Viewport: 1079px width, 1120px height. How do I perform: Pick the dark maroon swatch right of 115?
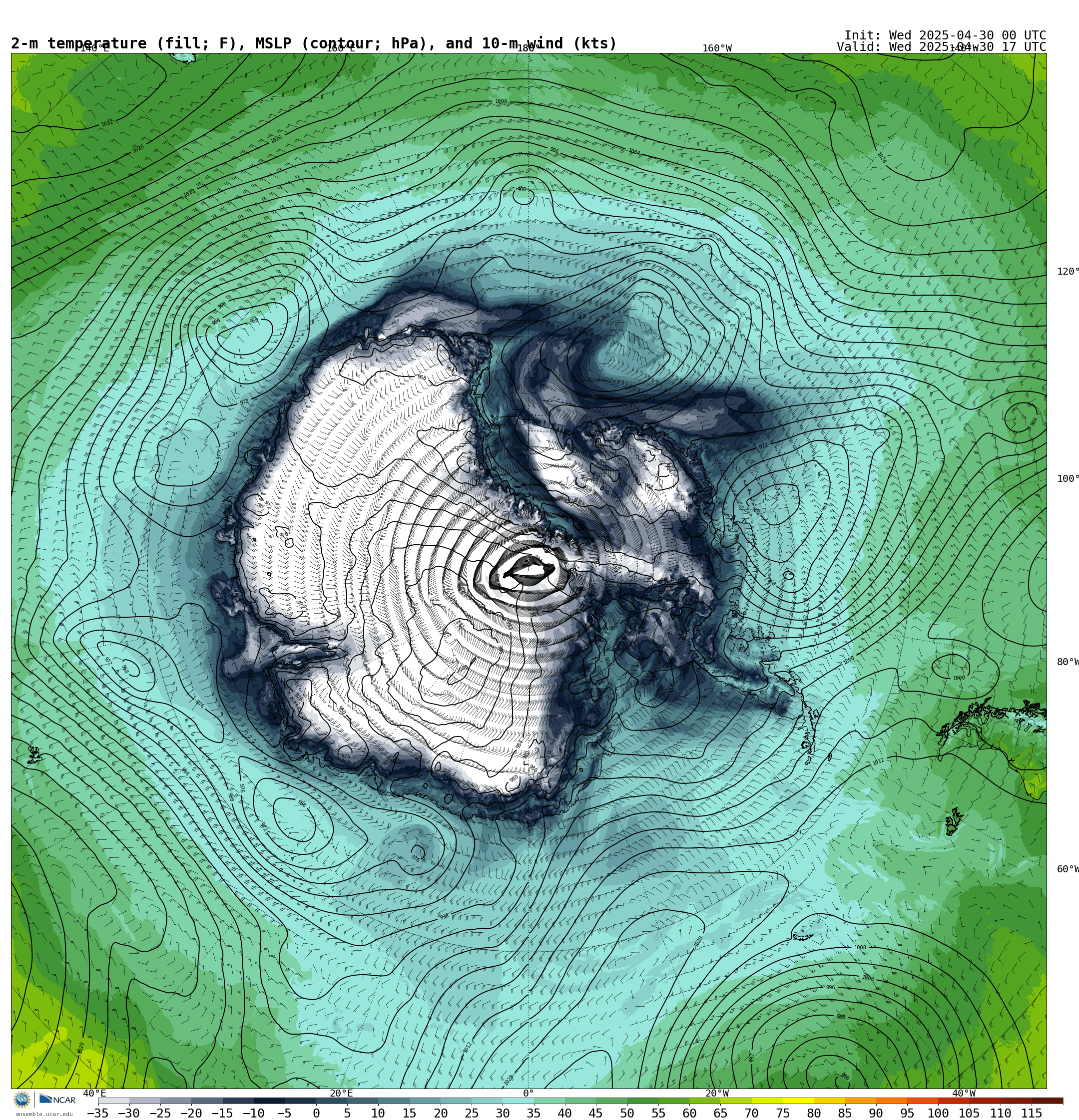pos(1047,1101)
